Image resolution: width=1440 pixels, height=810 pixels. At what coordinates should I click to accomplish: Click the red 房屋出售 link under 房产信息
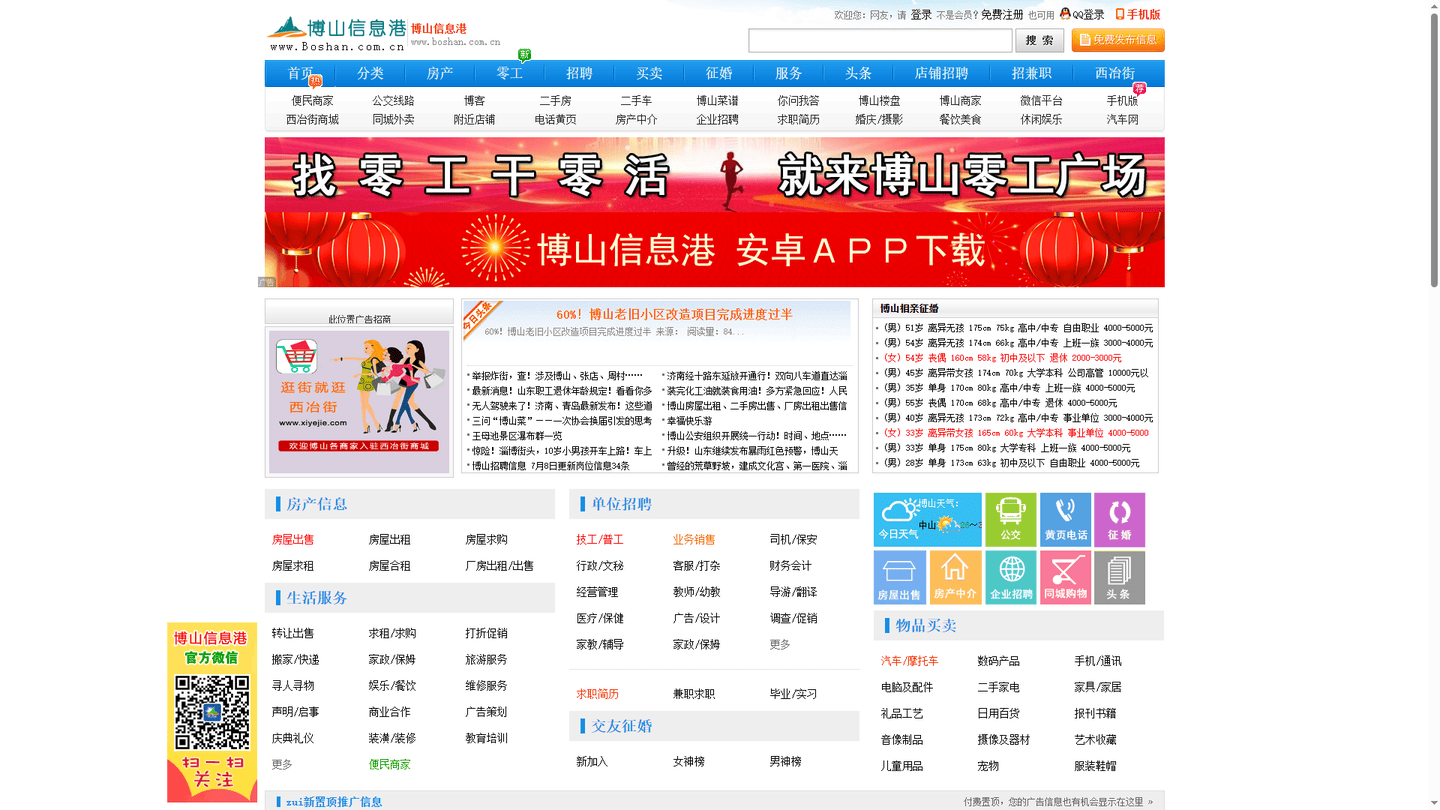(x=293, y=540)
